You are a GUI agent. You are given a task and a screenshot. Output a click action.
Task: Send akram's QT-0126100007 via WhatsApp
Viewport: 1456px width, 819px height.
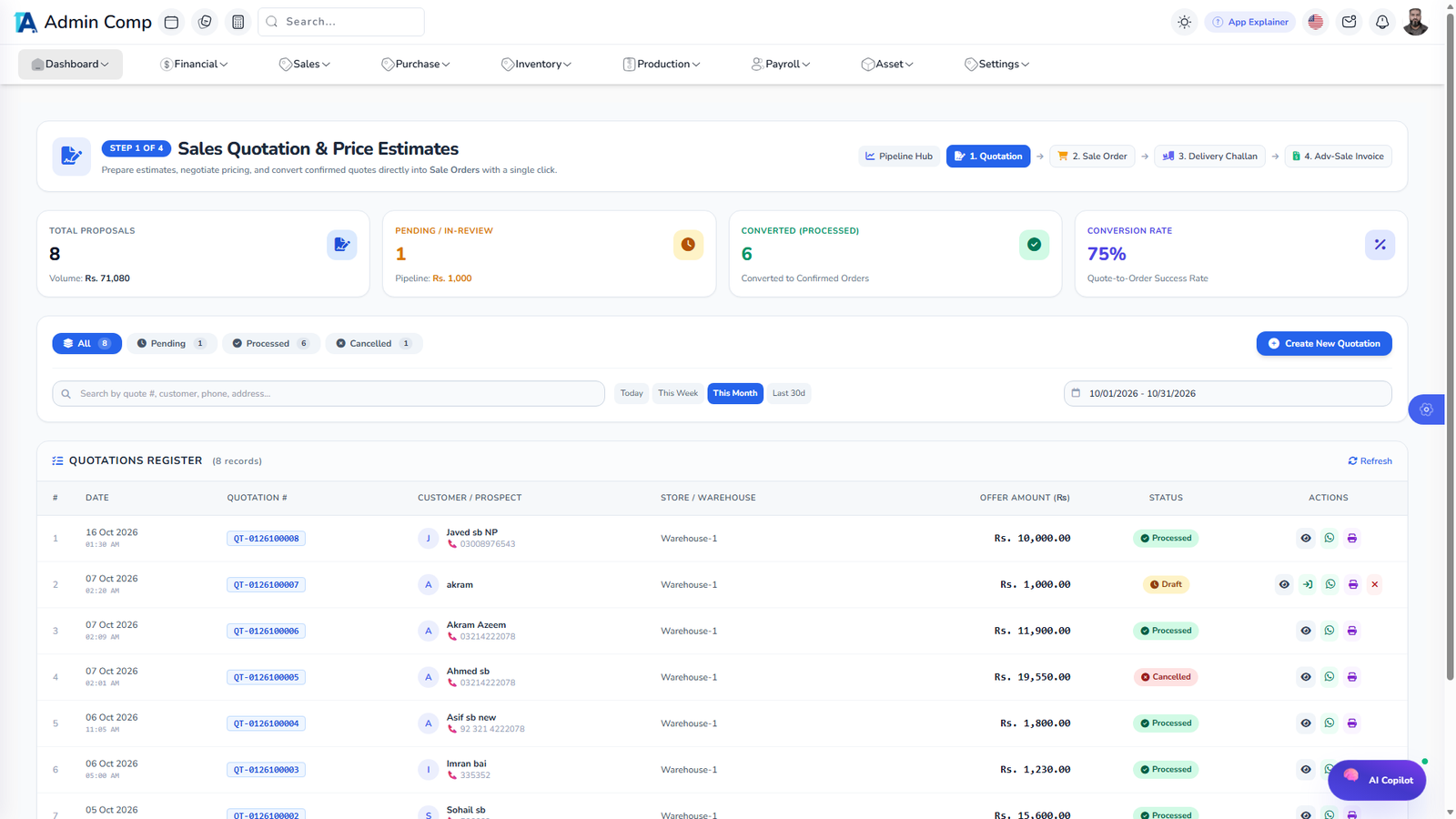click(1330, 584)
